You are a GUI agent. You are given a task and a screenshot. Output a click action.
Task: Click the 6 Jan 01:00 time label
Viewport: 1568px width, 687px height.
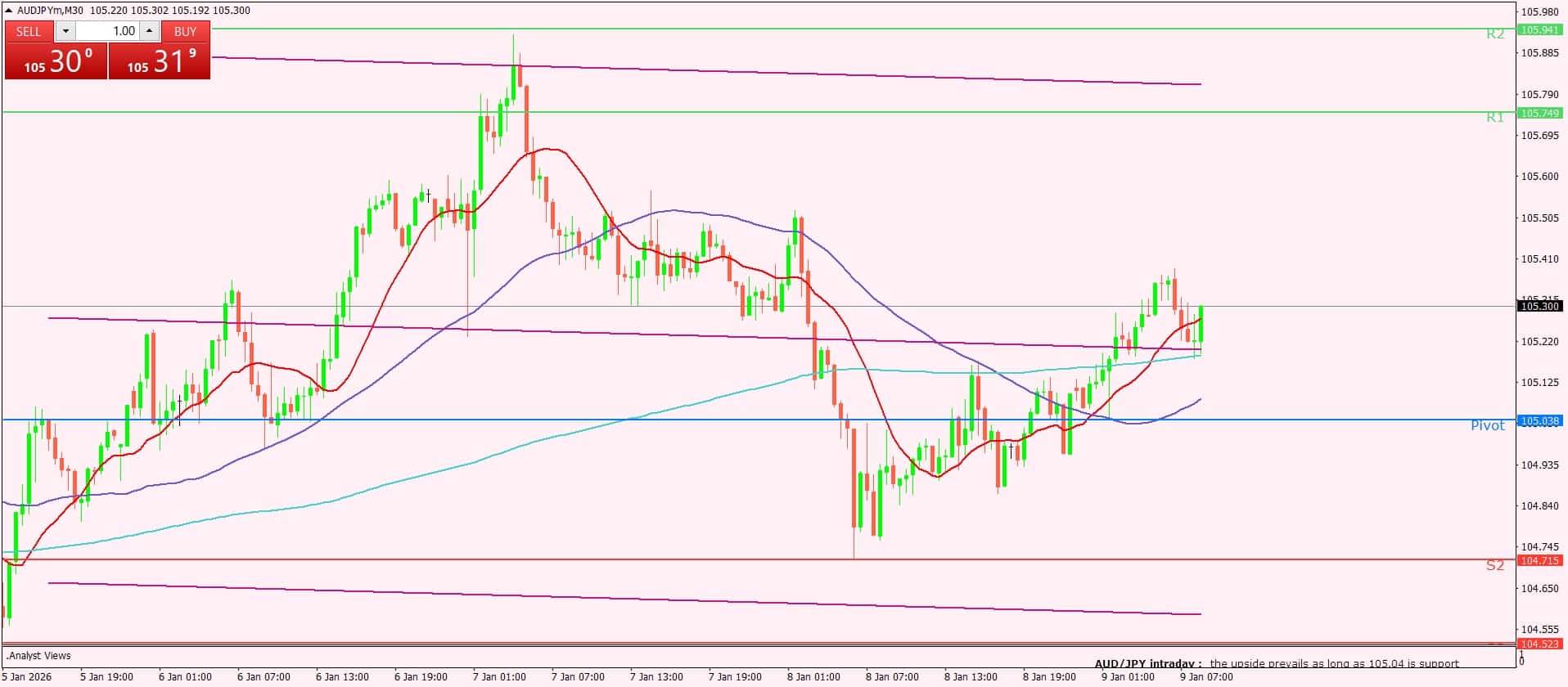click(185, 677)
